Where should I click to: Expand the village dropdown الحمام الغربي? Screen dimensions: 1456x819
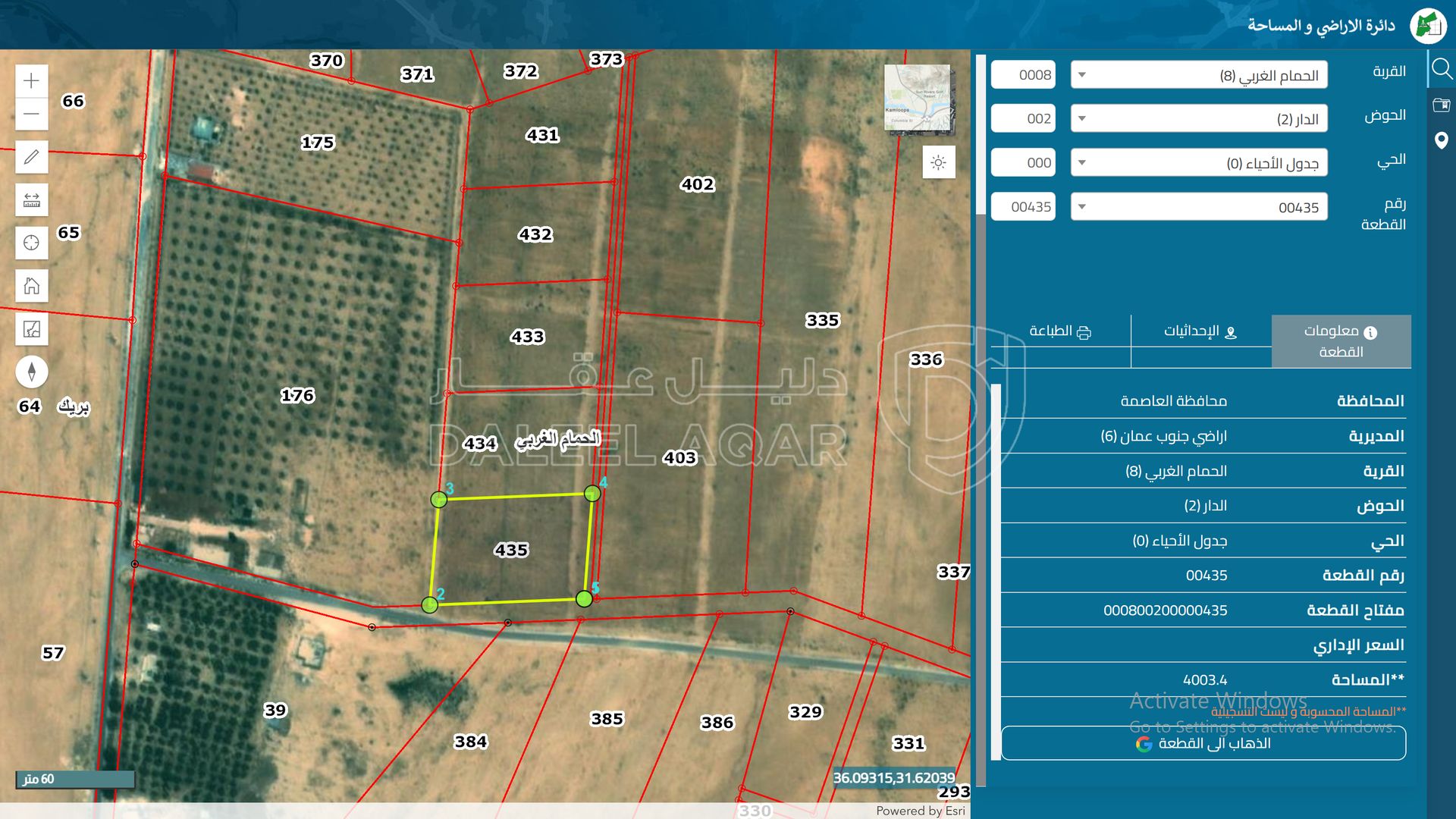pyautogui.click(x=1198, y=75)
